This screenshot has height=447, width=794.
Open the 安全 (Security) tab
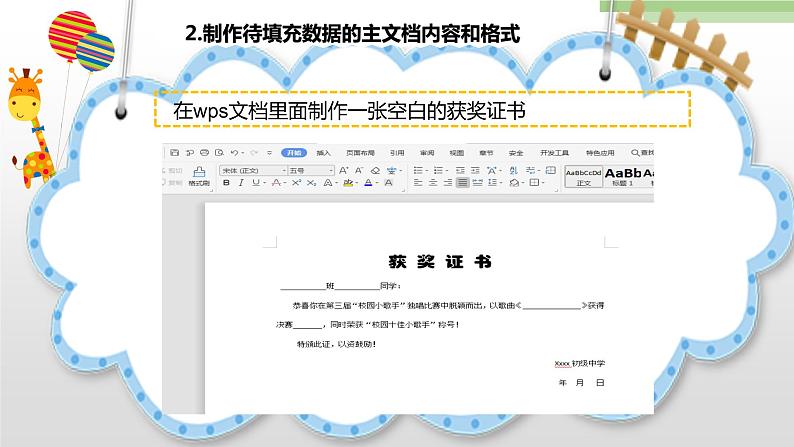pyautogui.click(x=516, y=153)
